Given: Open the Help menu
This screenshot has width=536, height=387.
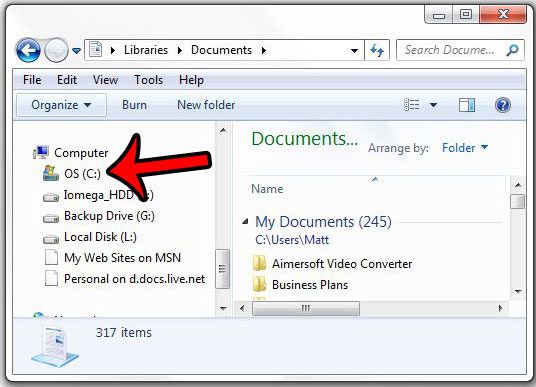Looking at the screenshot, I should [x=191, y=80].
